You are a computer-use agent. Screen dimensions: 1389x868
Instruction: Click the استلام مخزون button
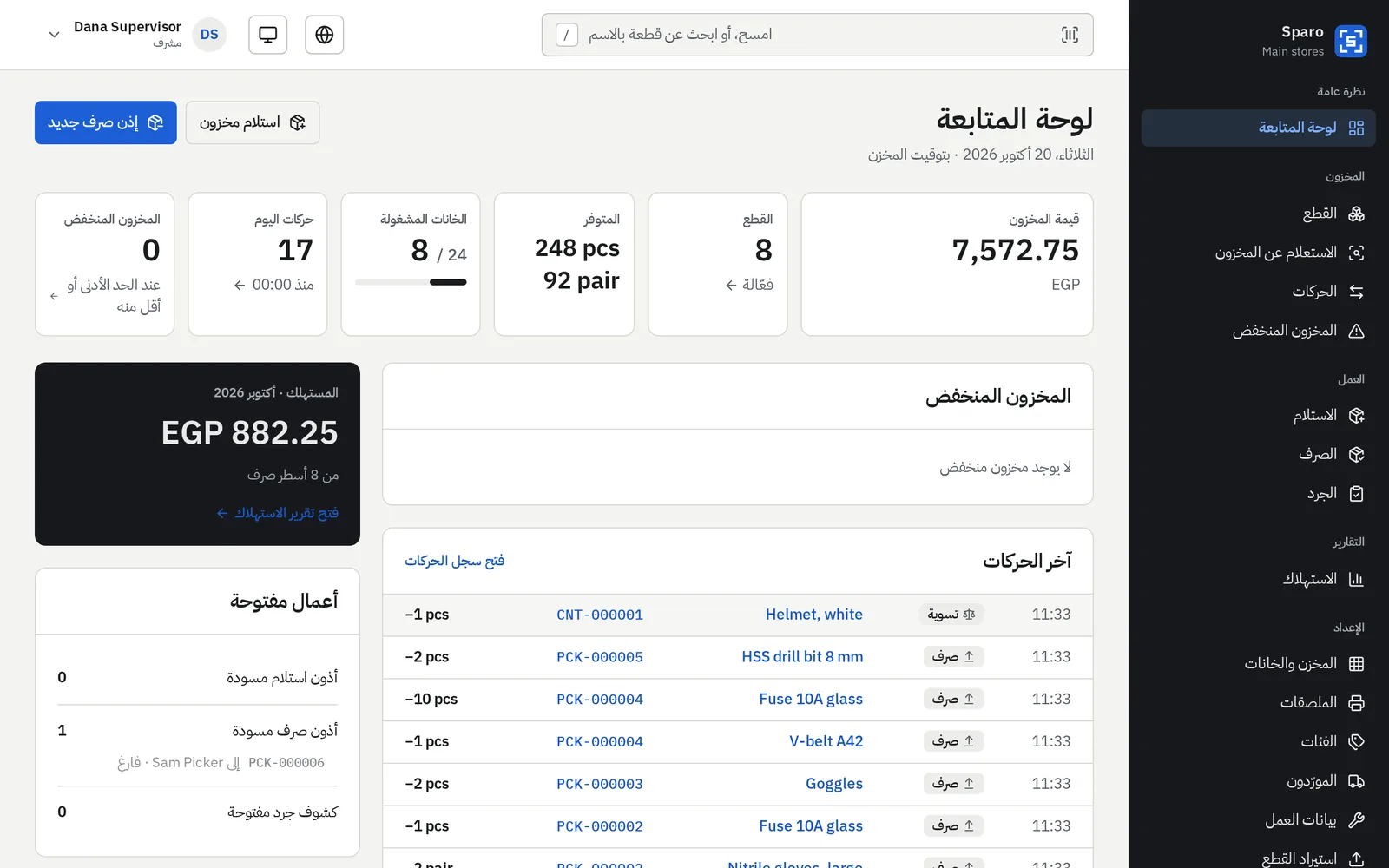tap(253, 122)
